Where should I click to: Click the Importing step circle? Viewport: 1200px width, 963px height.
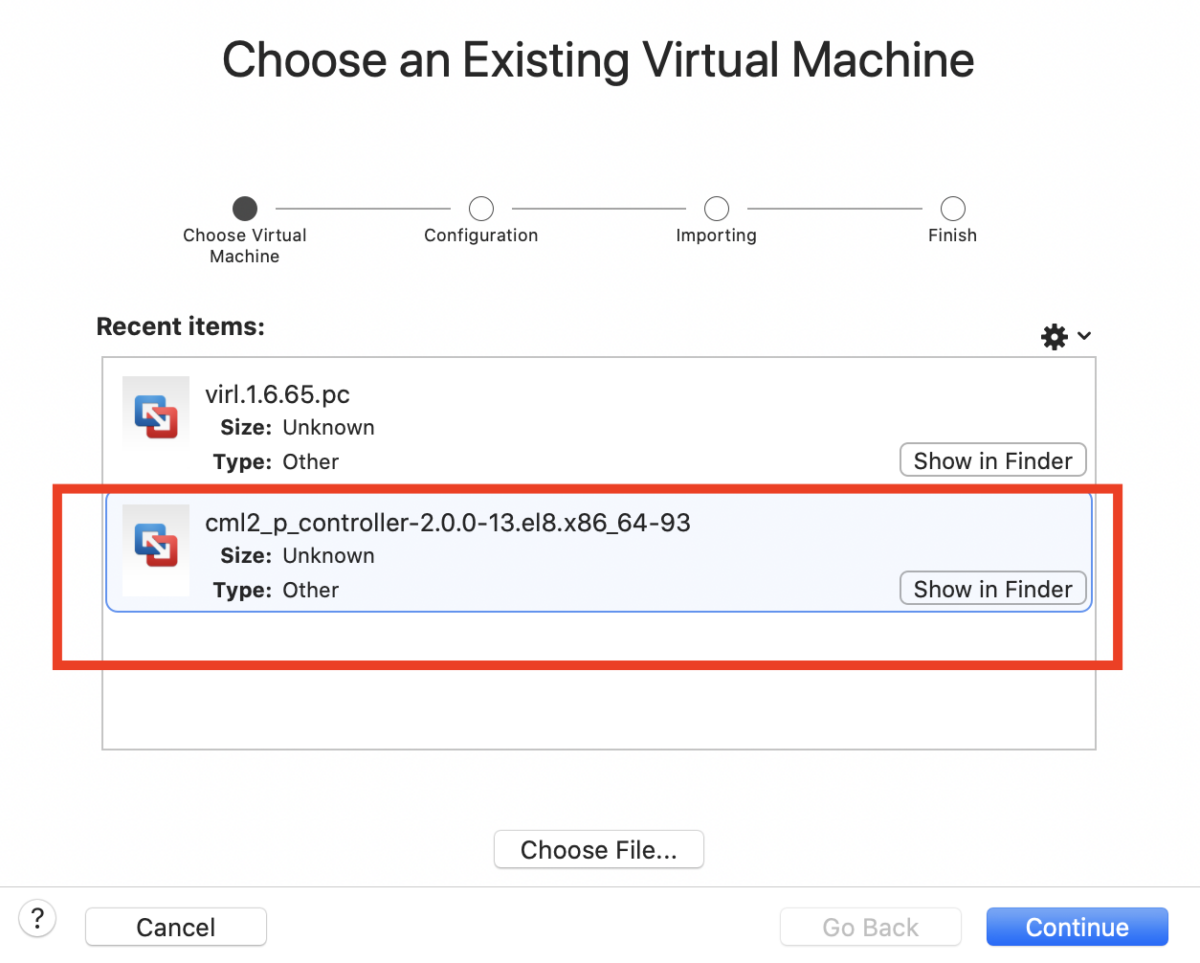coord(716,208)
